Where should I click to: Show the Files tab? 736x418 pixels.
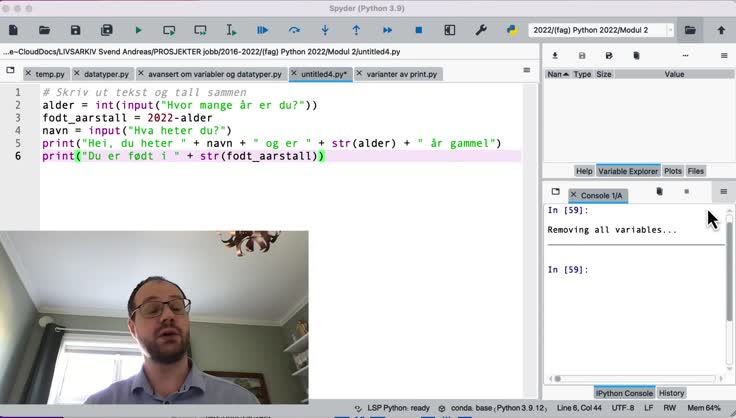[x=696, y=171]
